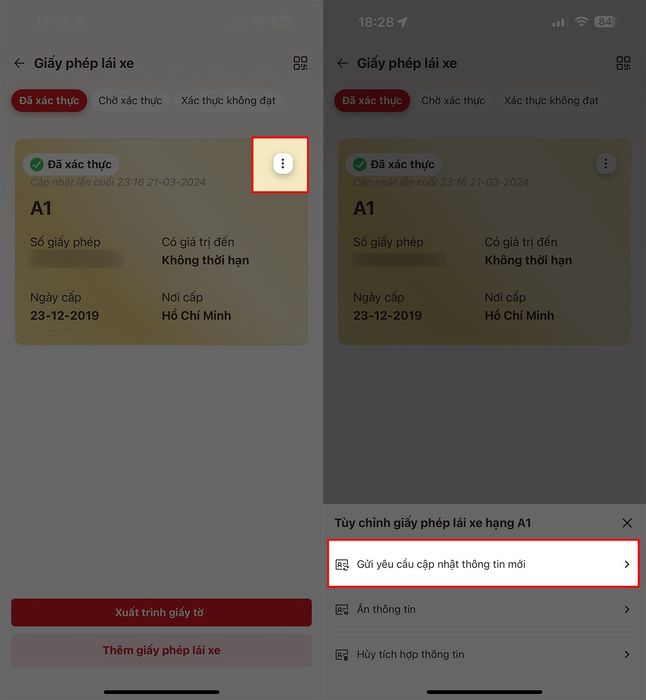This screenshot has height=700, width=646.
Task: Switch to Chờ xác thực tab on left
Action: tap(130, 100)
